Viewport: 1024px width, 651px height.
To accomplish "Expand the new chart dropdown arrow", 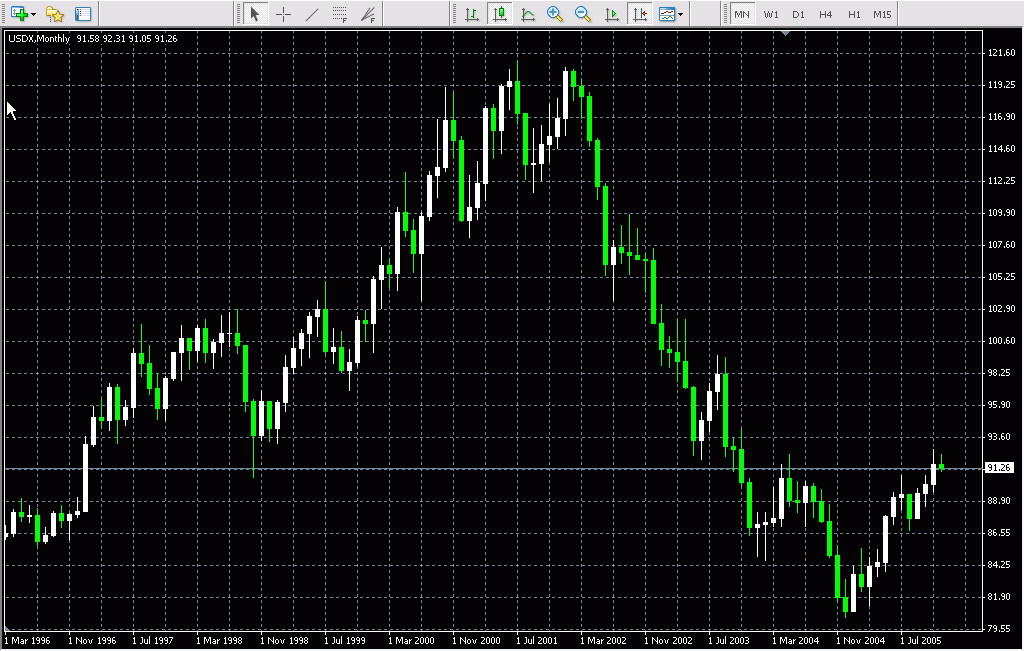I will (33, 14).
